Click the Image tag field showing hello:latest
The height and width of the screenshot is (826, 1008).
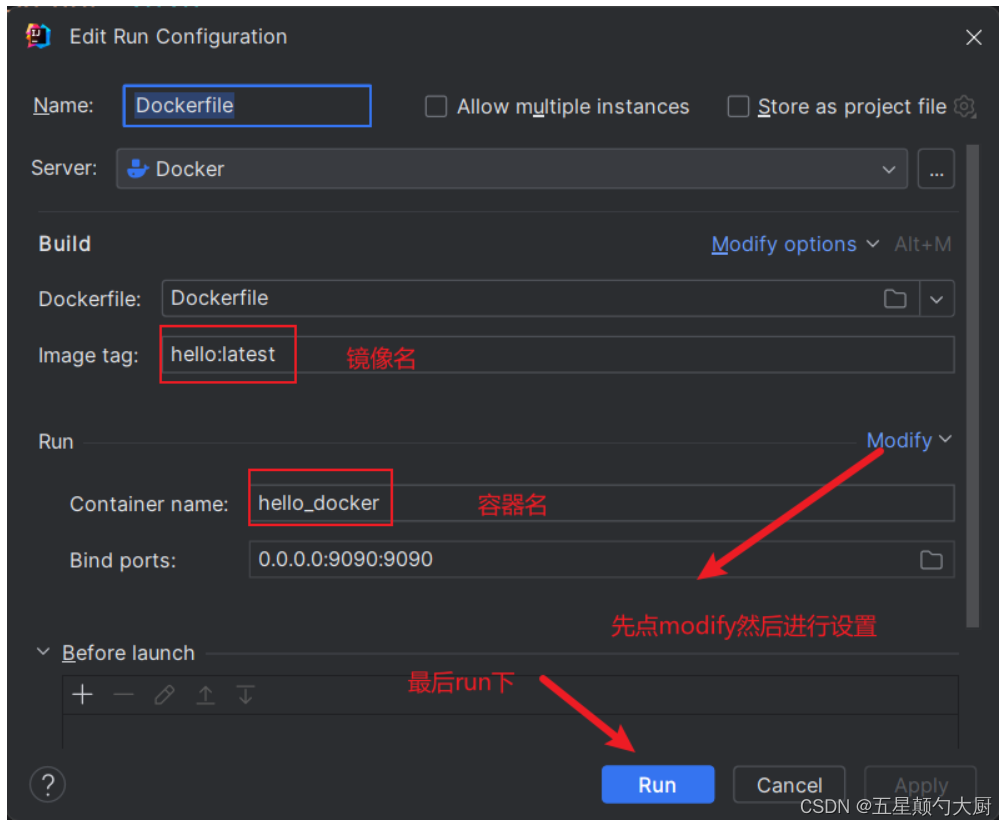click(227, 354)
